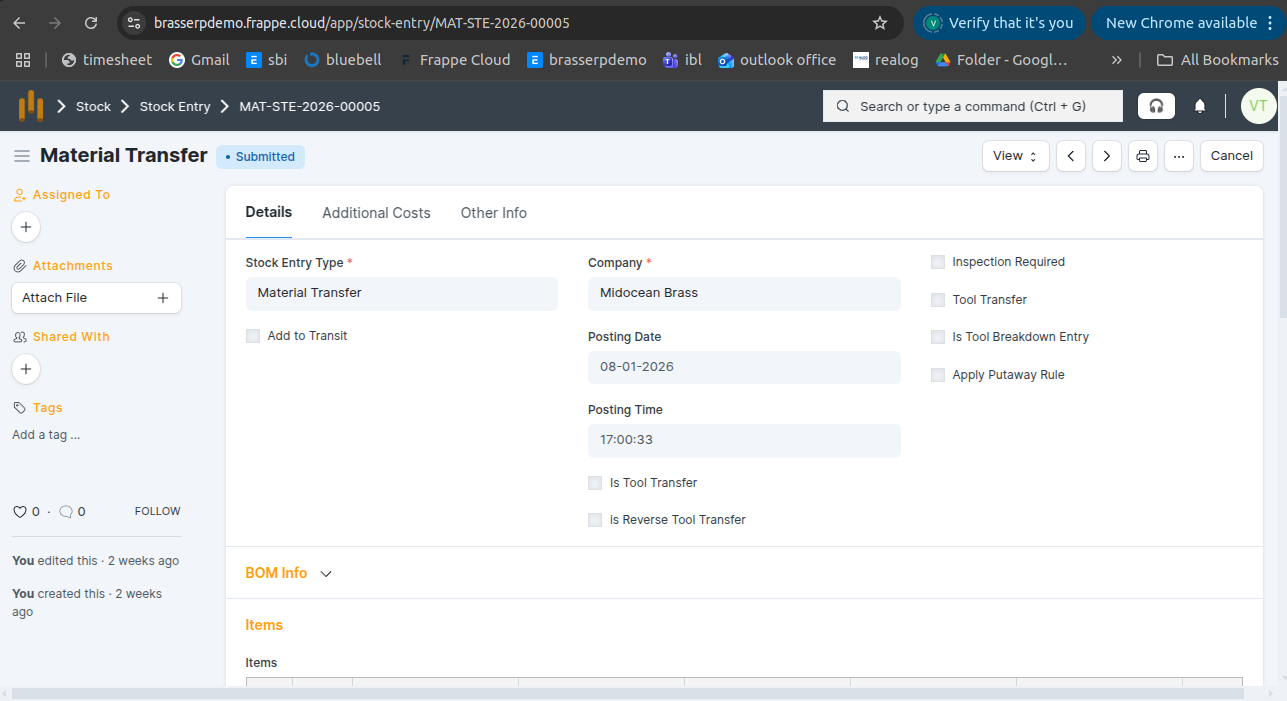Toggle Add to Transit checkbox

pyautogui.click(x=253, y=336)
